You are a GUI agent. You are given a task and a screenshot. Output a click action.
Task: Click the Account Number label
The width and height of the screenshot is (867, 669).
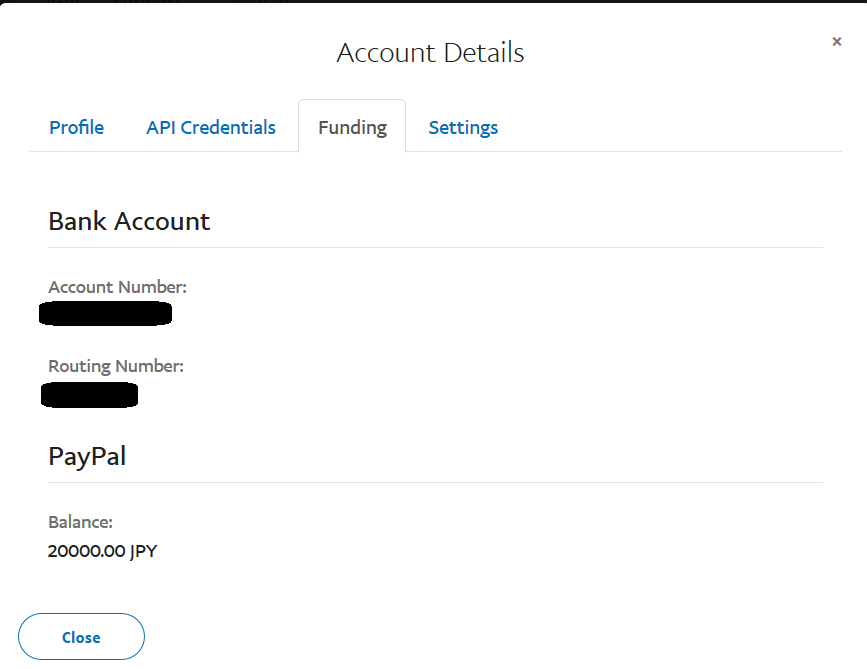117,288
